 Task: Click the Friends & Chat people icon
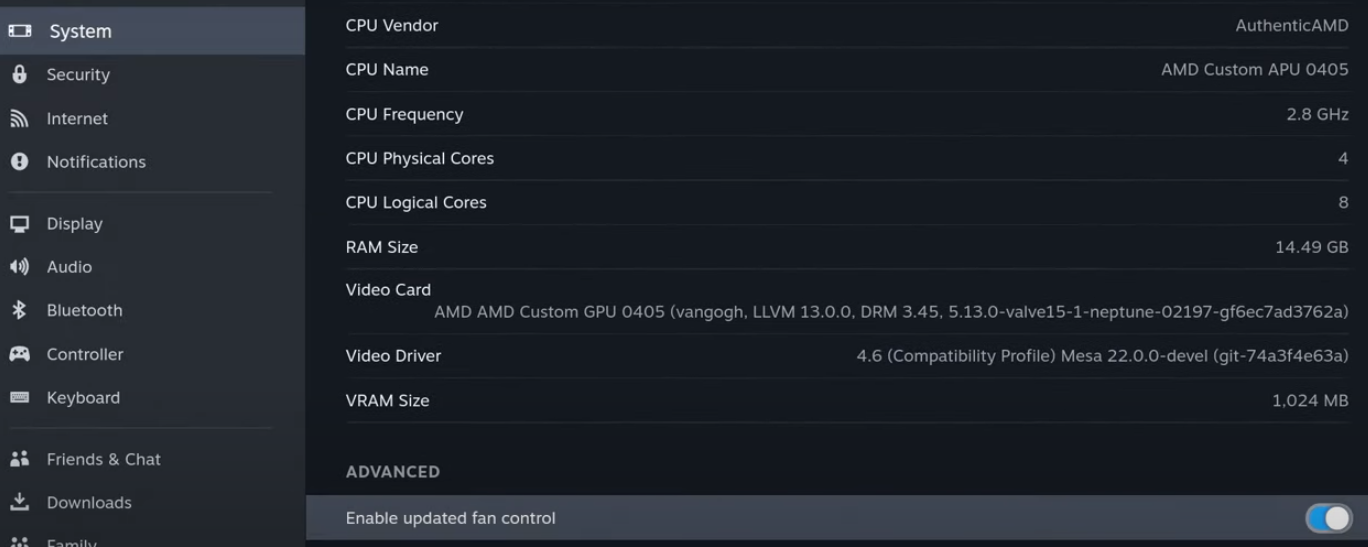pyautogui.click(x=19, y=459)
